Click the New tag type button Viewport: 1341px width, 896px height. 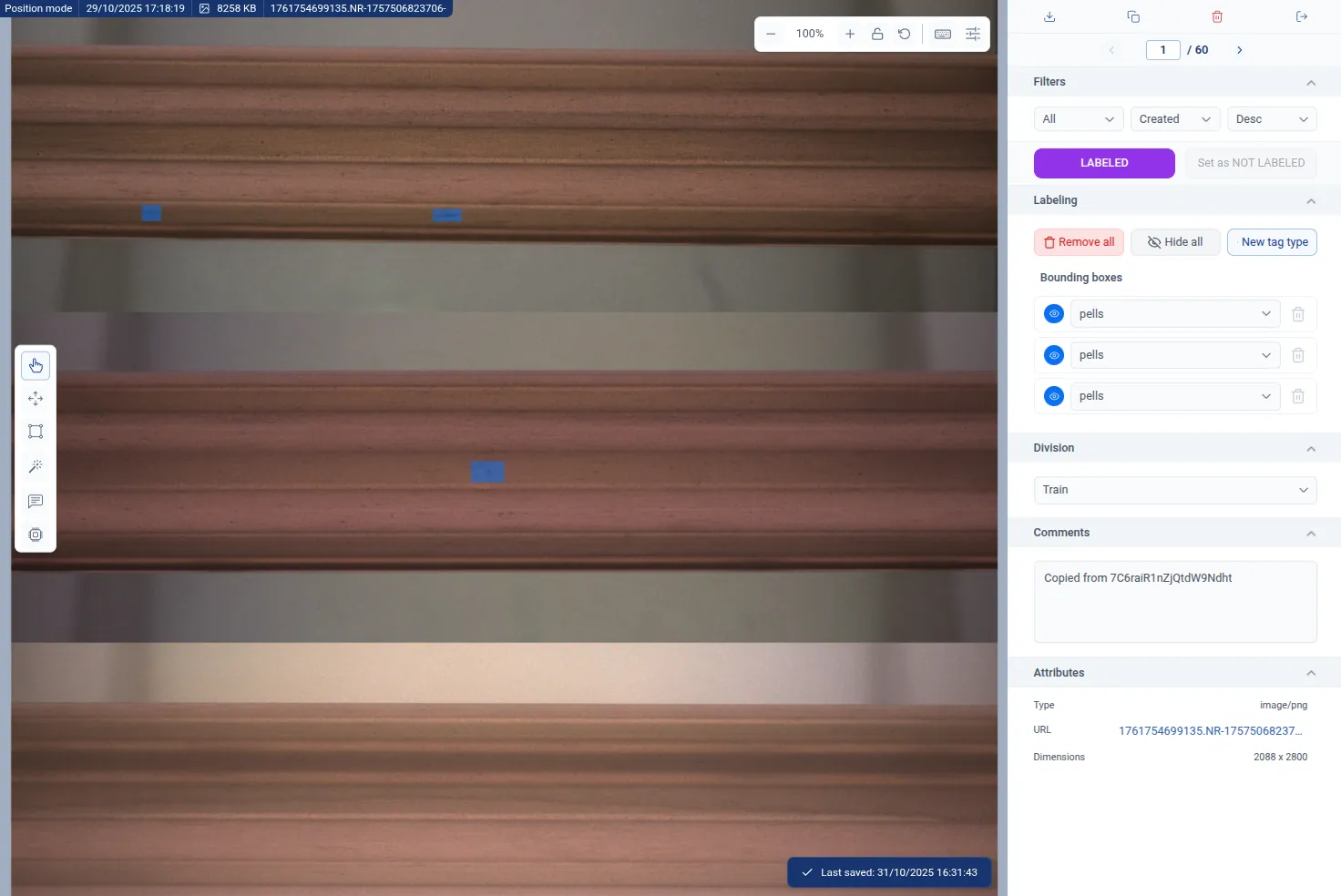pyautogui.click(x=1272, y=242)
